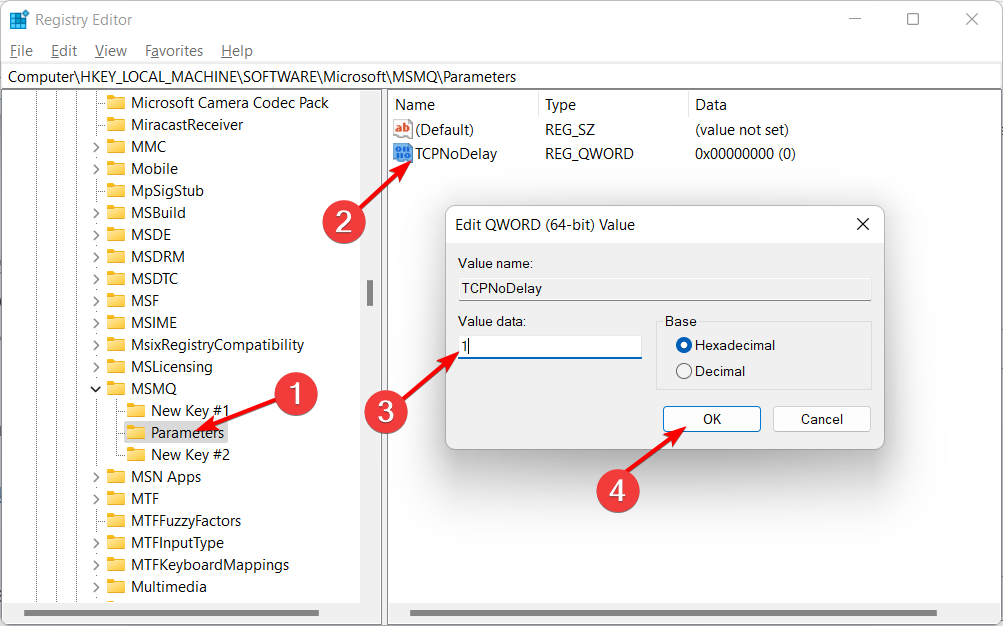Expand the Mobile tree node

[x=96, y=169]
